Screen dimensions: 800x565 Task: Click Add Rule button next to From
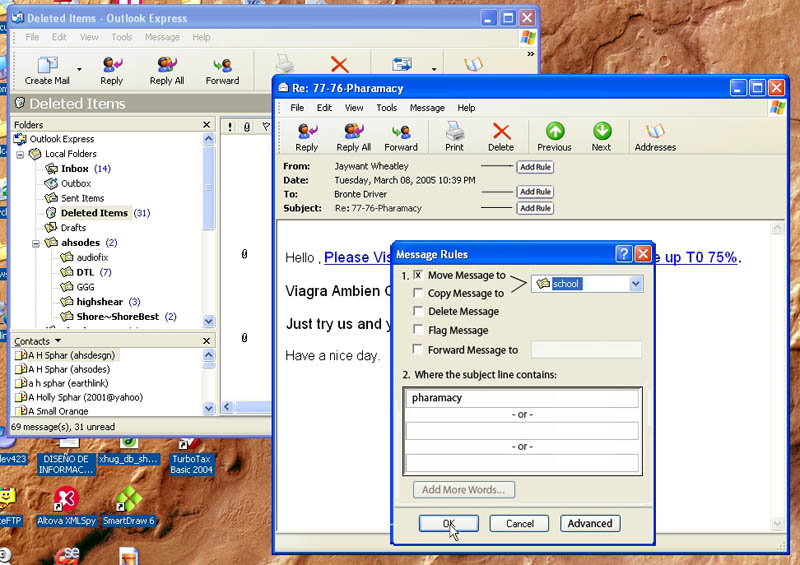[535, 167]
